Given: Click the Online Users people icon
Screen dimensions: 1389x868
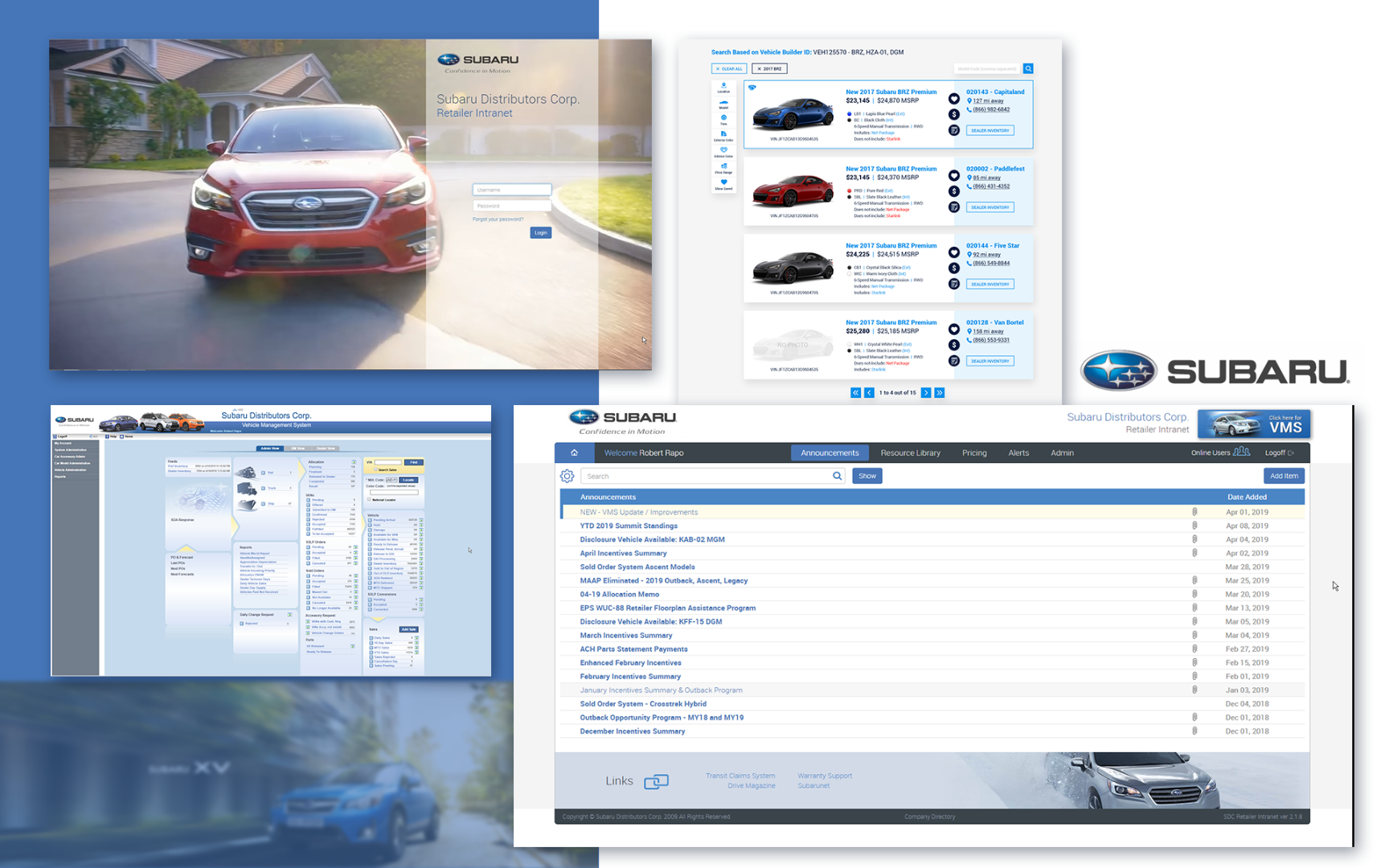Looking at the screenshot, I should 1241,452.
